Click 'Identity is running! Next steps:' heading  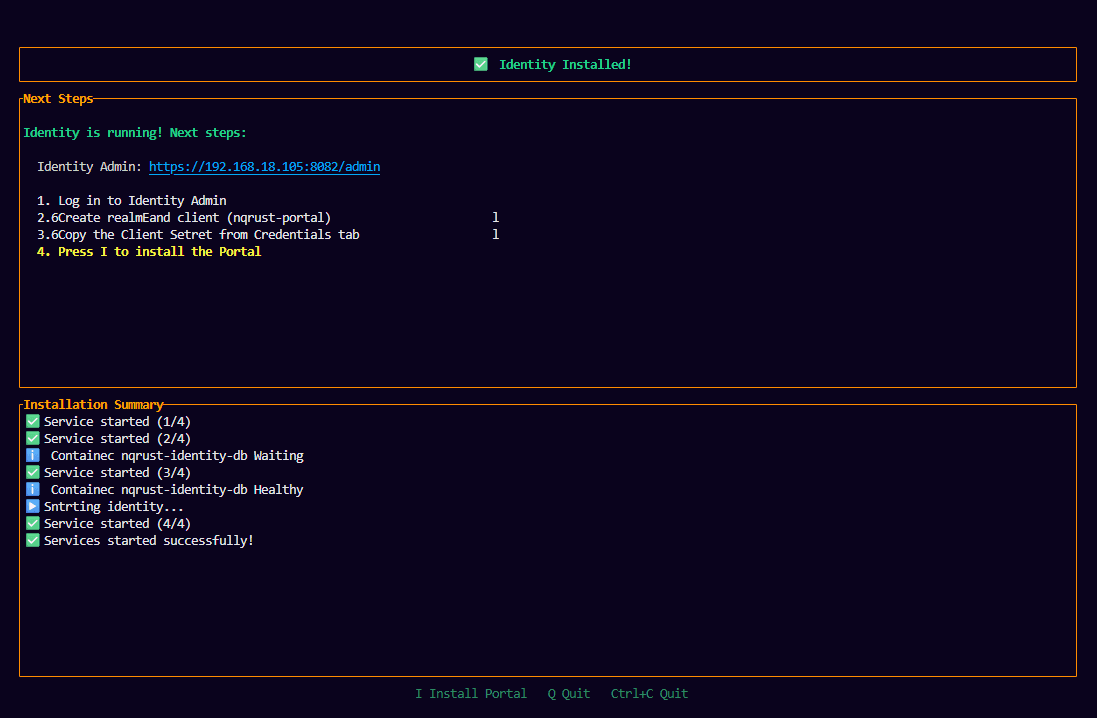click(x=135, y=132)
